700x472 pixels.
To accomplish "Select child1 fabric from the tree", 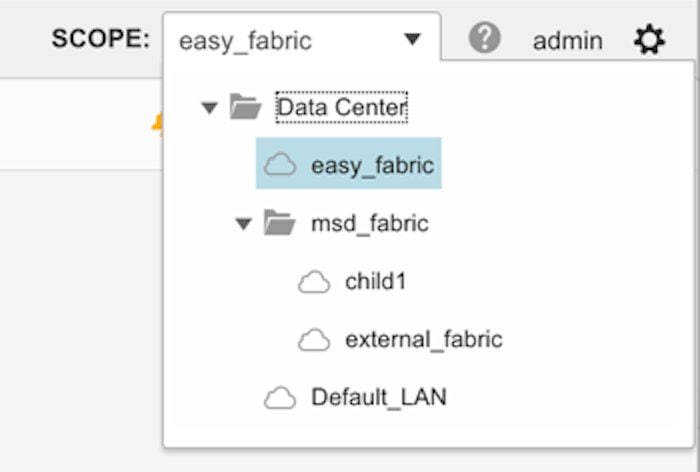I will 376,282.
